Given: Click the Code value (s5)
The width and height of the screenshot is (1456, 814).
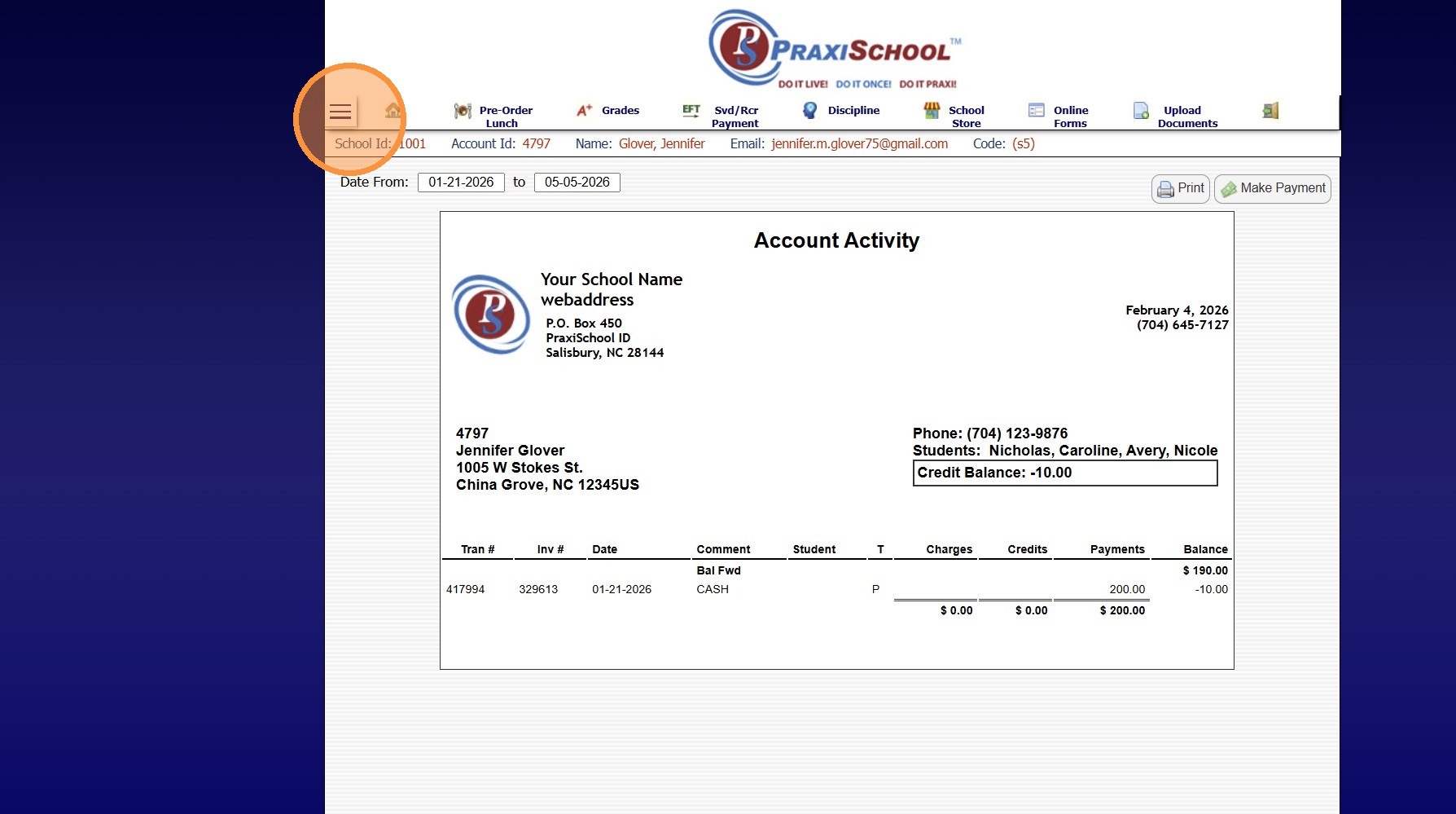Looking at the screenshot, I should (x=1024, y=144).
